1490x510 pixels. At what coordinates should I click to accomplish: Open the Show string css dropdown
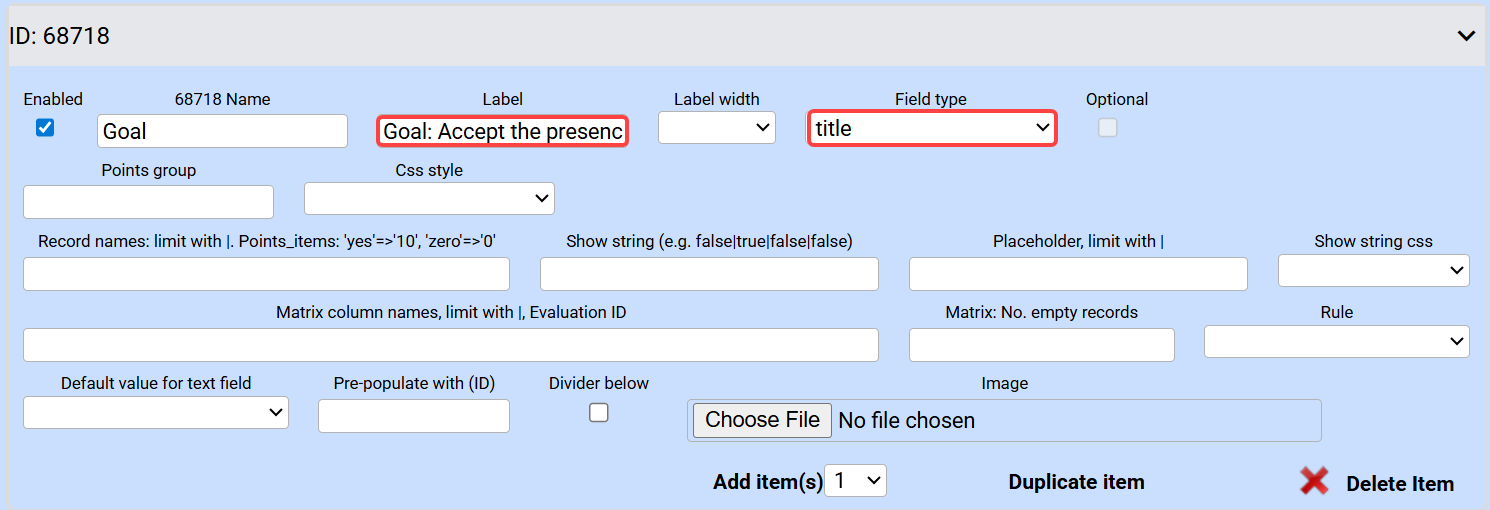(1373, 270)
